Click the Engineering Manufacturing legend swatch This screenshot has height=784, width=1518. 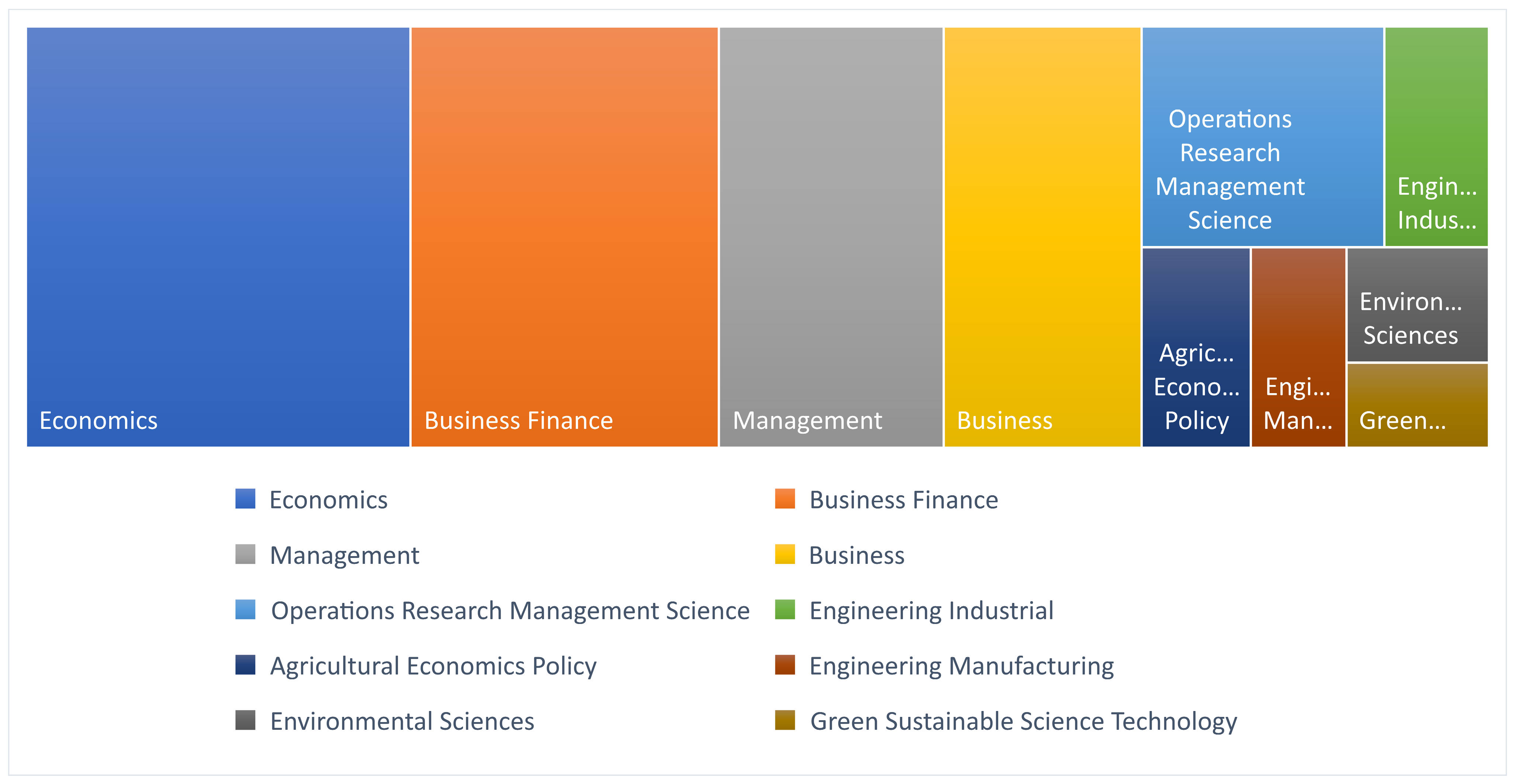tap(784, 665)
